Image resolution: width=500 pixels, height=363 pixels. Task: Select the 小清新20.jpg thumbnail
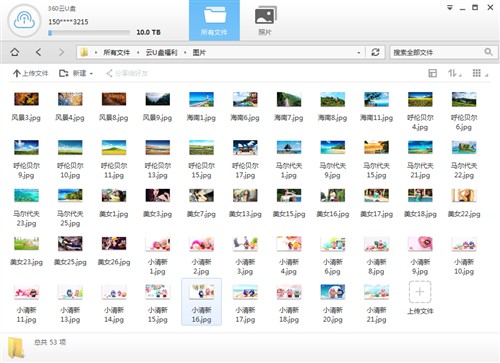[x=333, y=292]
